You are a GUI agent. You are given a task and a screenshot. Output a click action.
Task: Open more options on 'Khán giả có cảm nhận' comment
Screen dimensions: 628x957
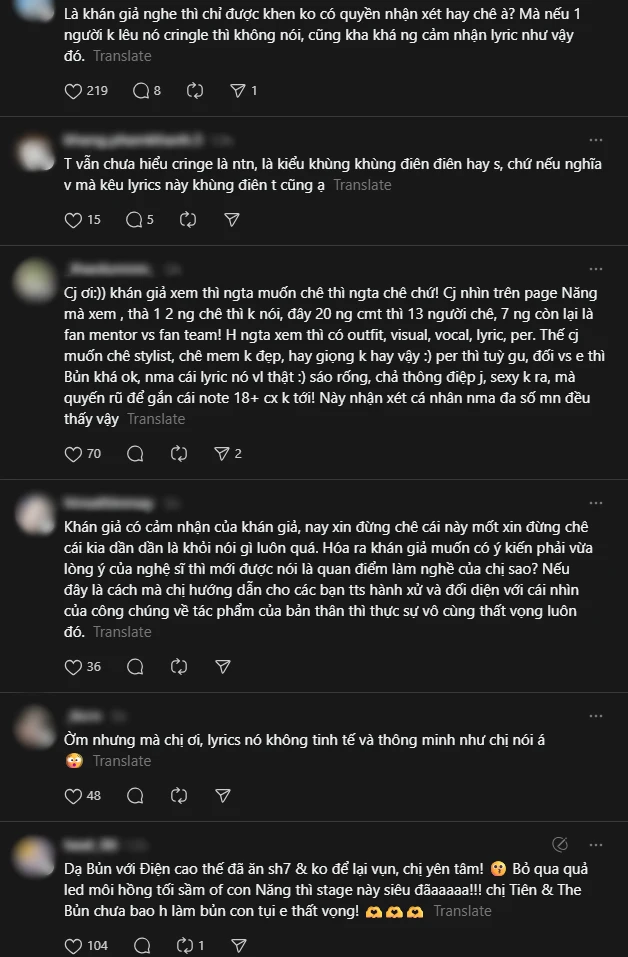tap(596, 503)
